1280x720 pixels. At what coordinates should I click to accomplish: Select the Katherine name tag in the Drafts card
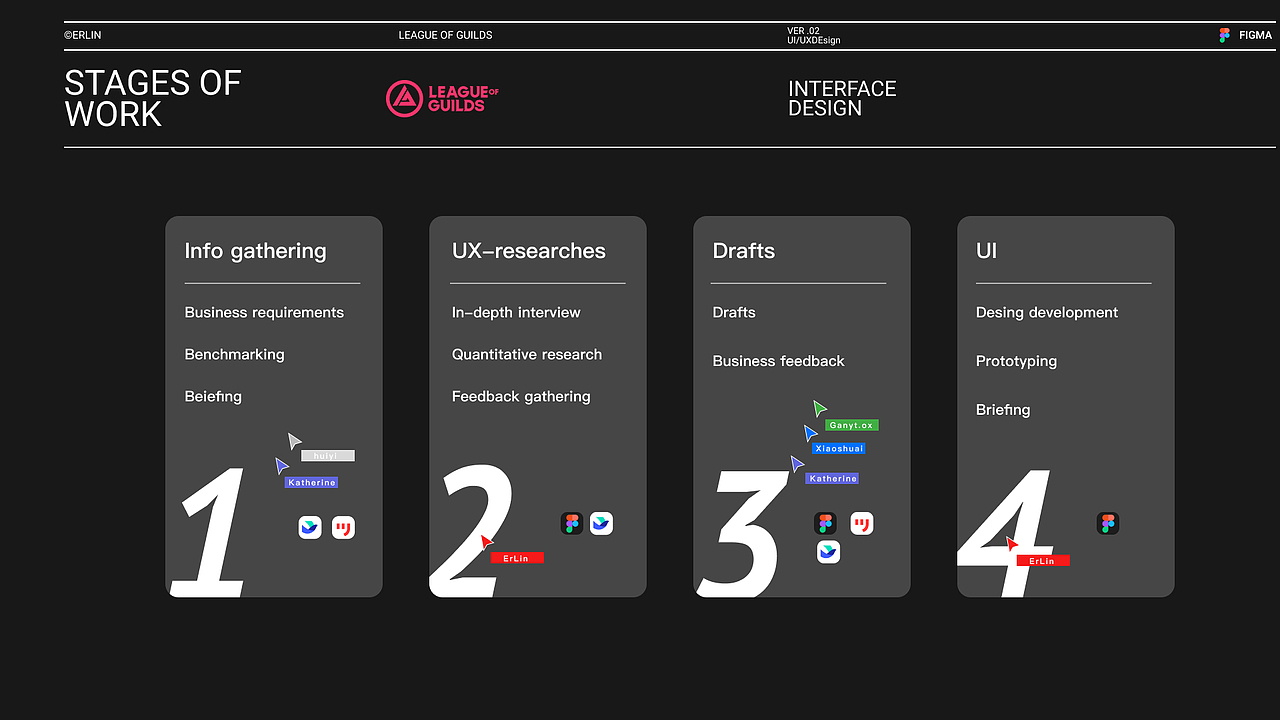[832, 479]
